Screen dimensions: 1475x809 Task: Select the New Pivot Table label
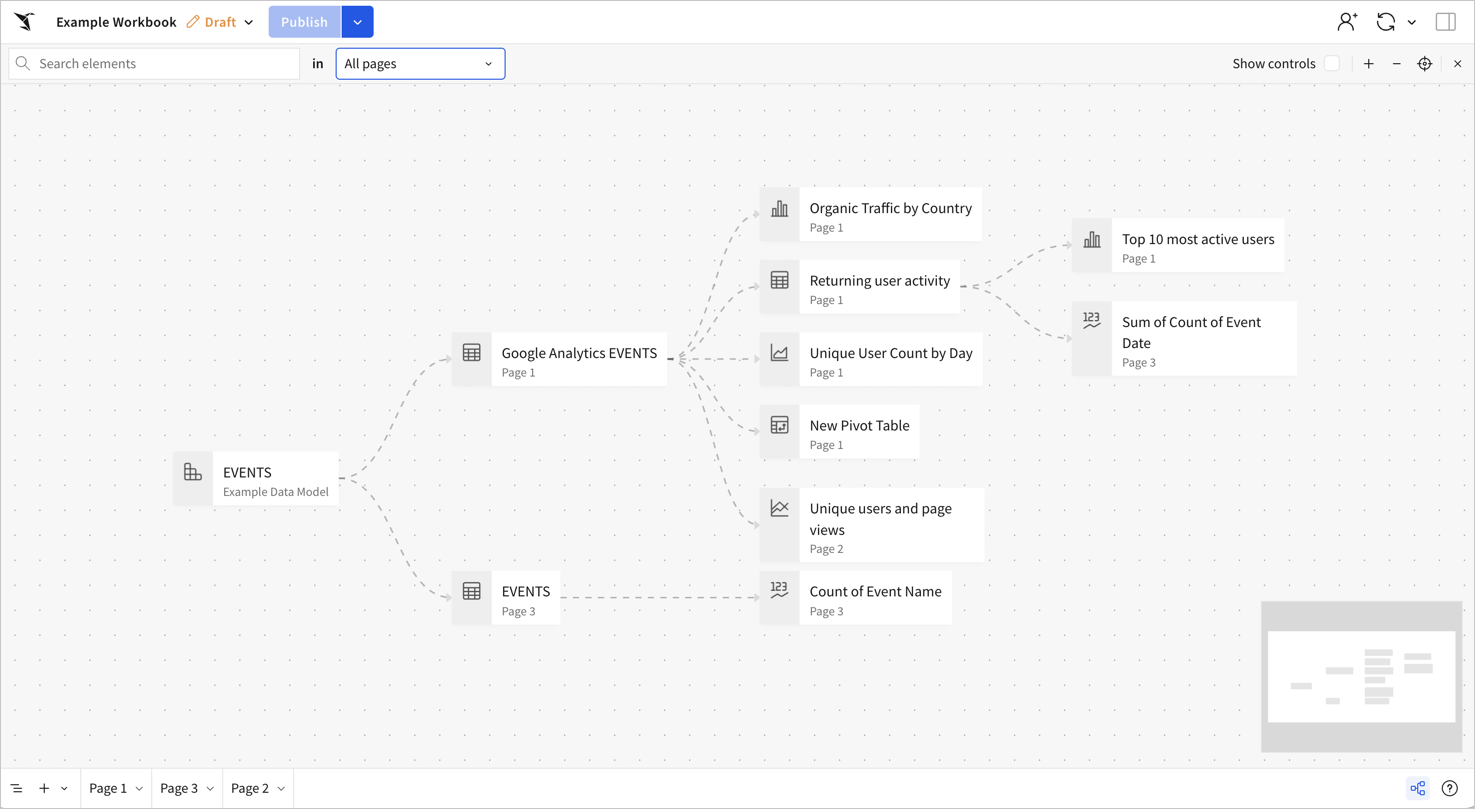tap(860, 425)
